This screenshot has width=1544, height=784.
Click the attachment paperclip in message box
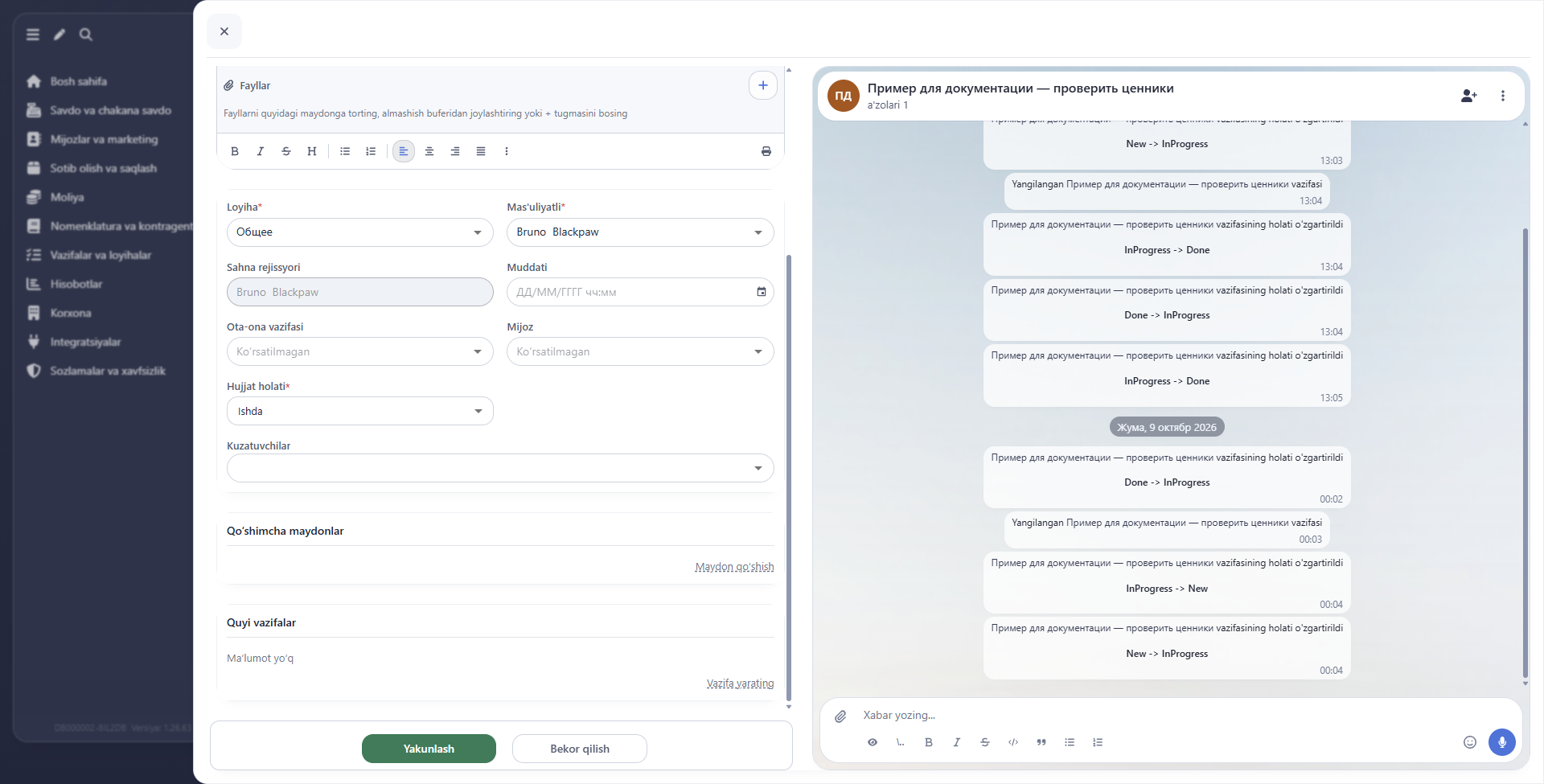click(x=840, y=716)
